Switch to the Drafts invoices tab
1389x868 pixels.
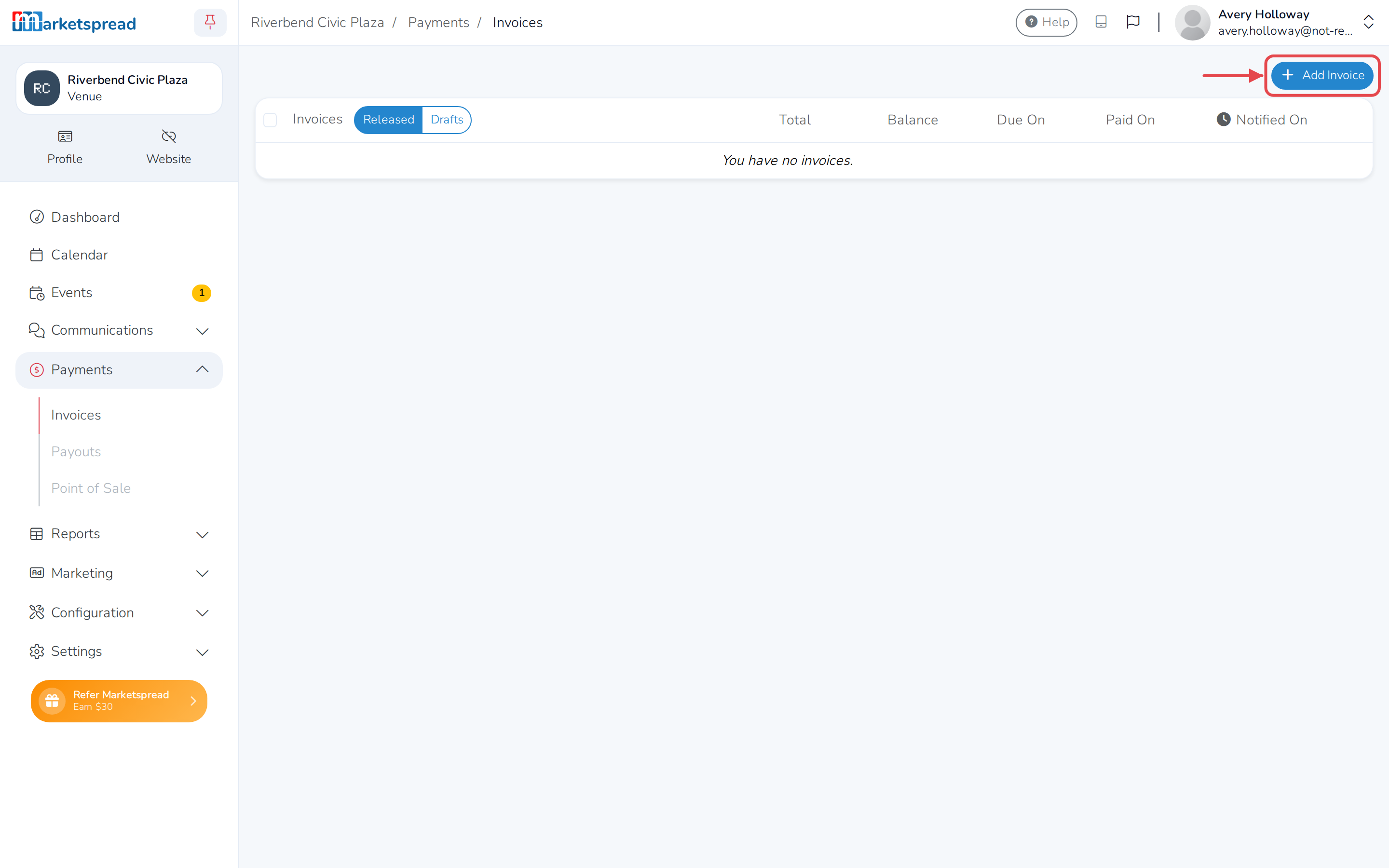[x=447, y=120]
